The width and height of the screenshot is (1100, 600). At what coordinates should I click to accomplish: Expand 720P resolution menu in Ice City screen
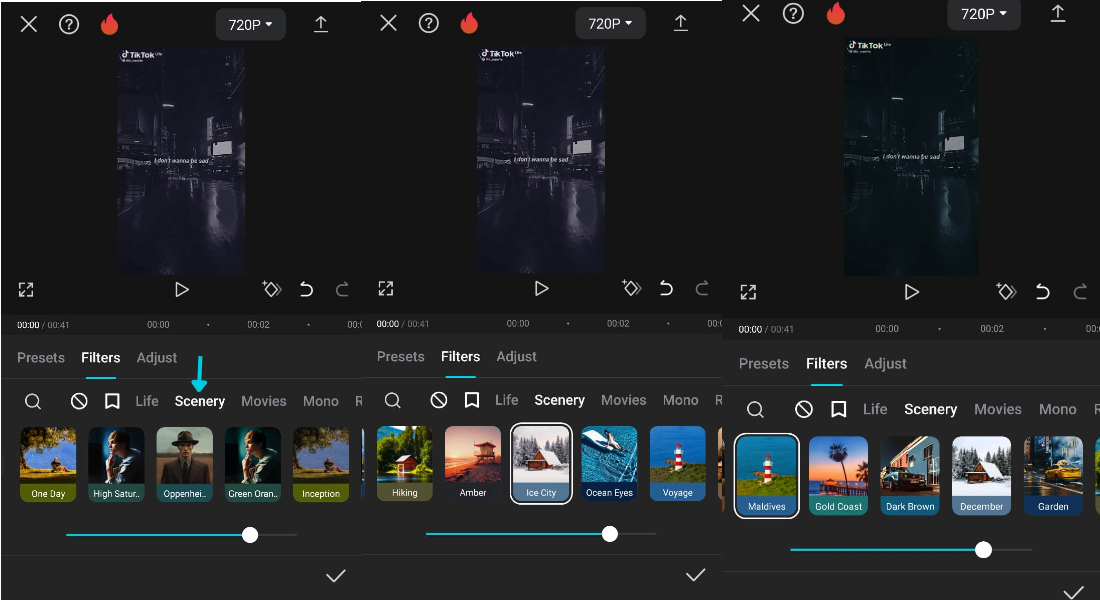610,23
